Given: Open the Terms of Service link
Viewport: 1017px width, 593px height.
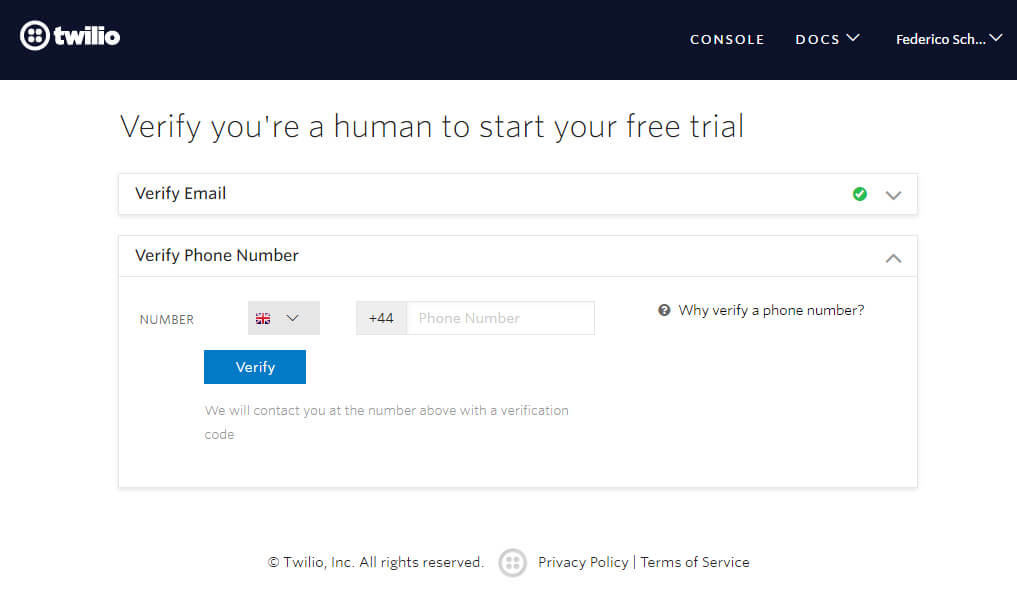Looking at the screenshot, I should 695,562.
